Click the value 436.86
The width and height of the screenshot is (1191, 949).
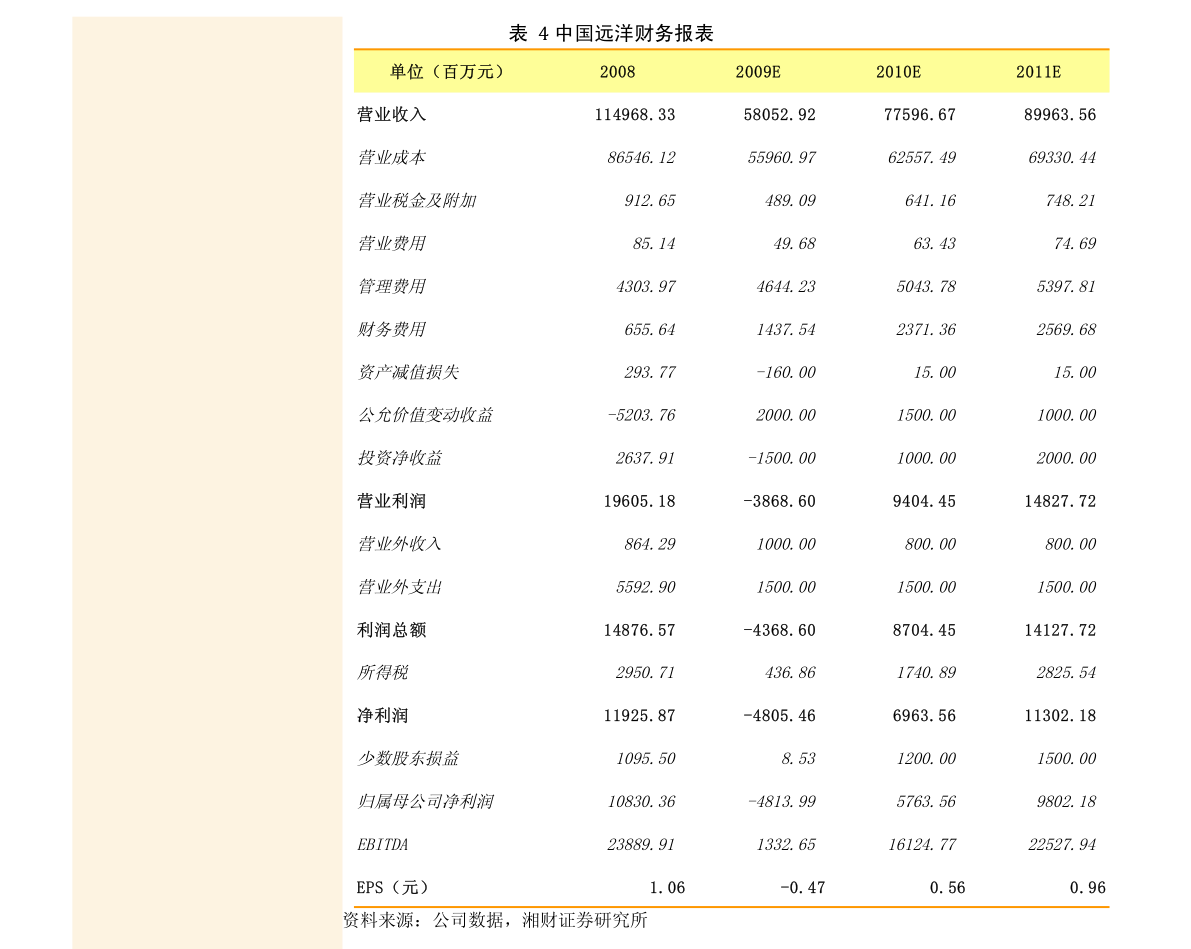click(790, 672)
